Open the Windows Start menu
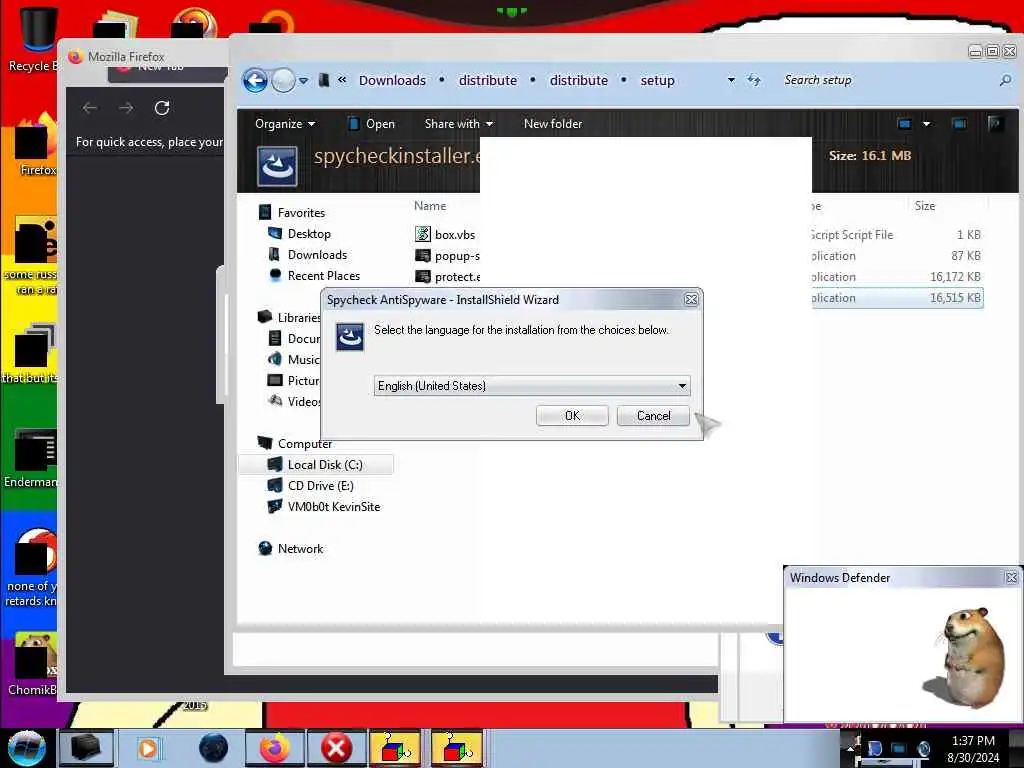Screen dimensions: 1024x768 click(26, 748)
